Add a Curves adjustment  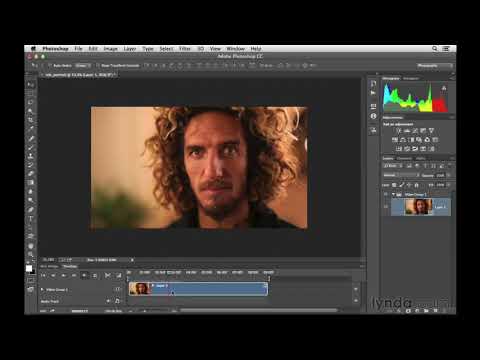click(x=415, y=131)
